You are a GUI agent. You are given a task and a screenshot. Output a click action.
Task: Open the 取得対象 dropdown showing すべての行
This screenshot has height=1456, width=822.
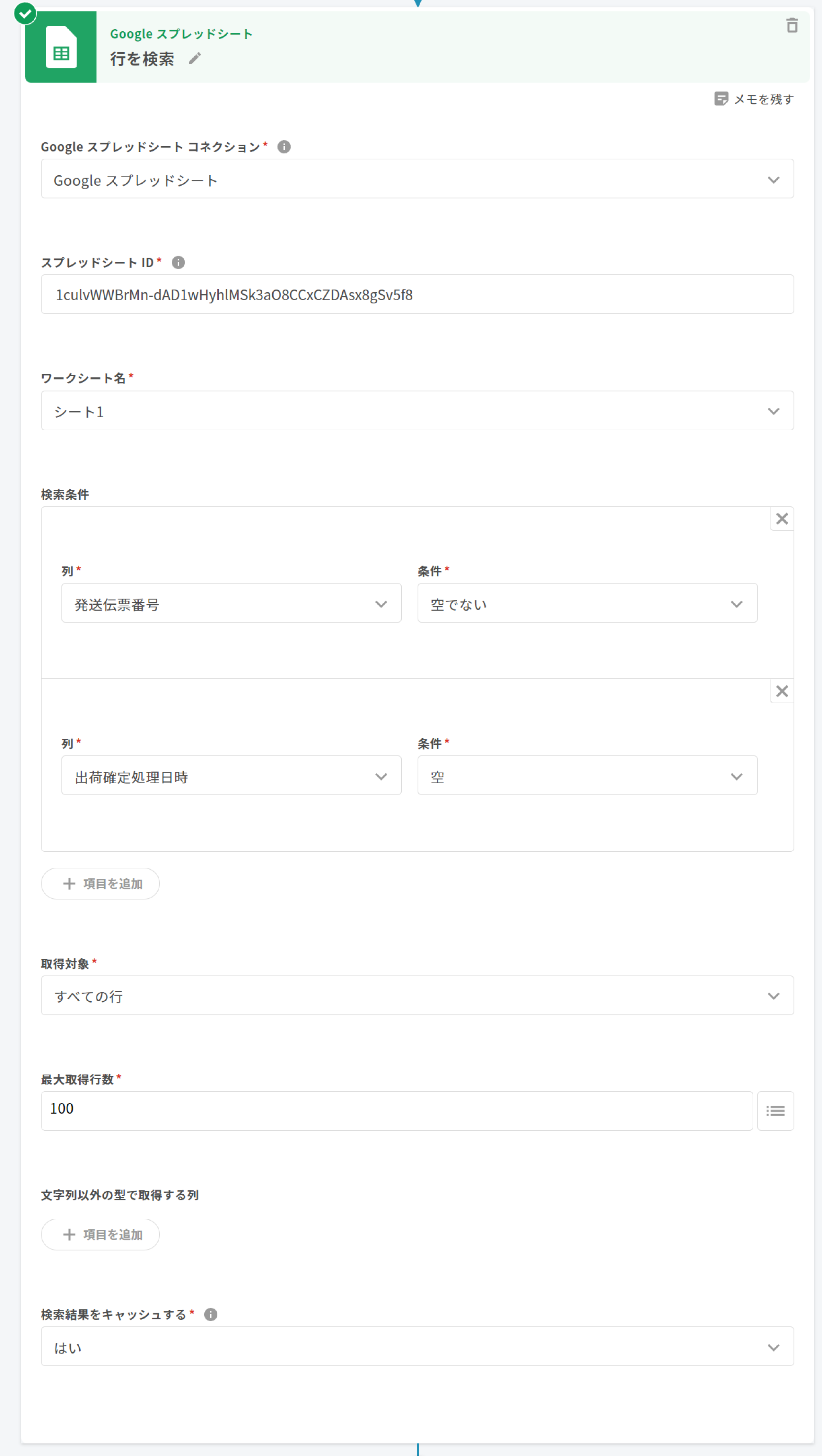pos(417,996)
